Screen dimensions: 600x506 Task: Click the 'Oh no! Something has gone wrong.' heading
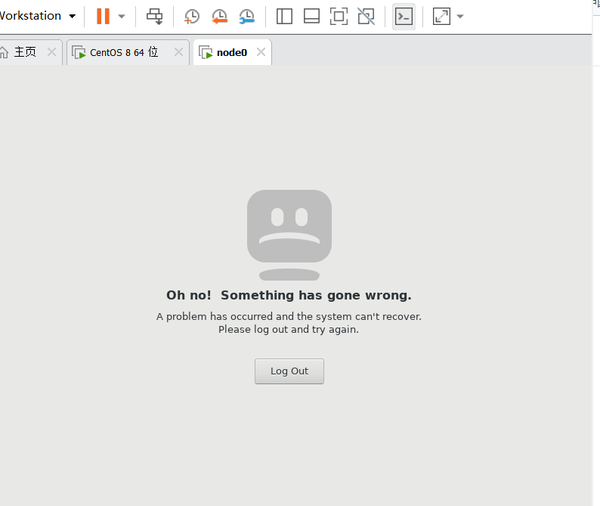tap(289, 295)
